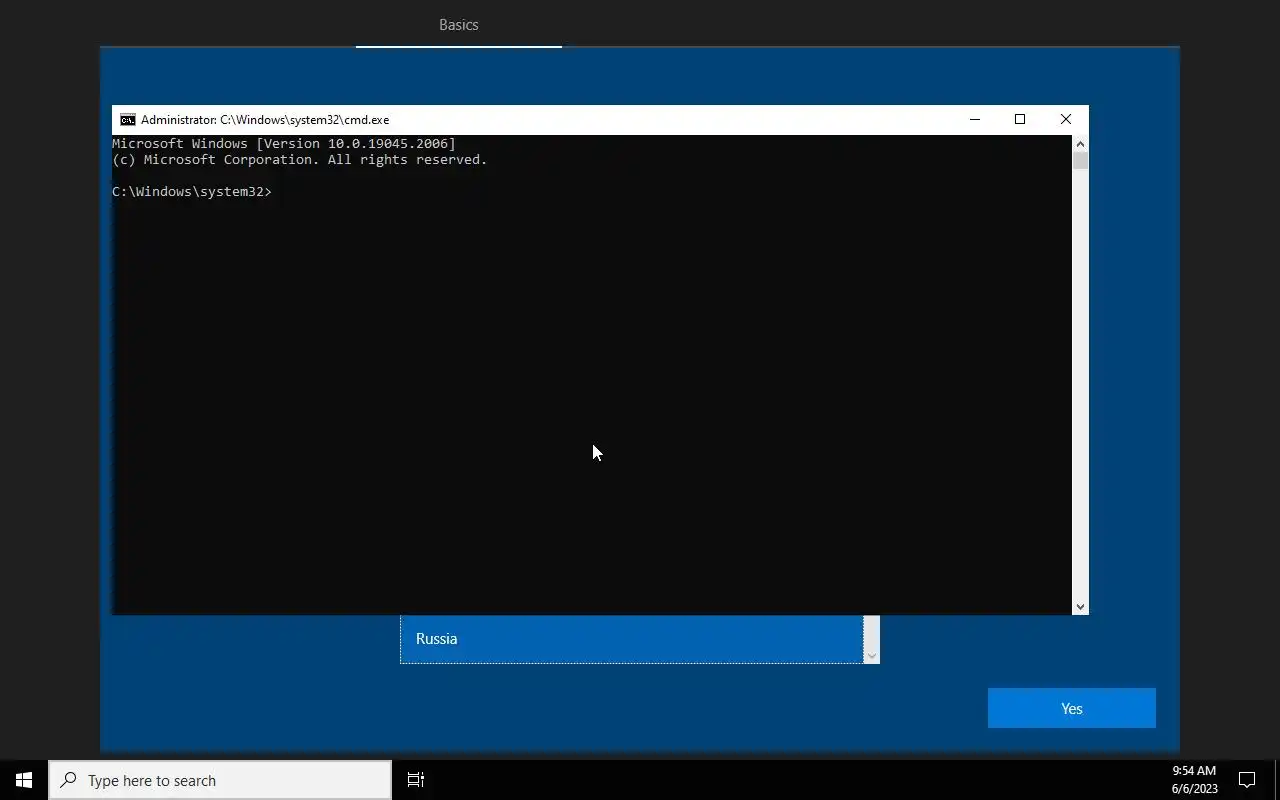
Task: Click the cmd scrollbar up arrow
Action: point(1080,144)
